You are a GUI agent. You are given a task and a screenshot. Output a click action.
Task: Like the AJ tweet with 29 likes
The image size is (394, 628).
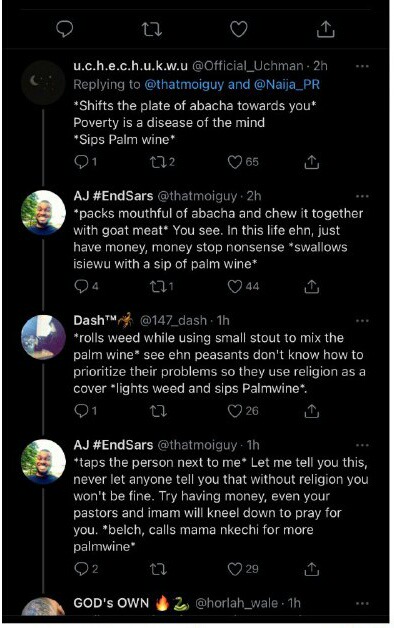click(x=235, y=569)
